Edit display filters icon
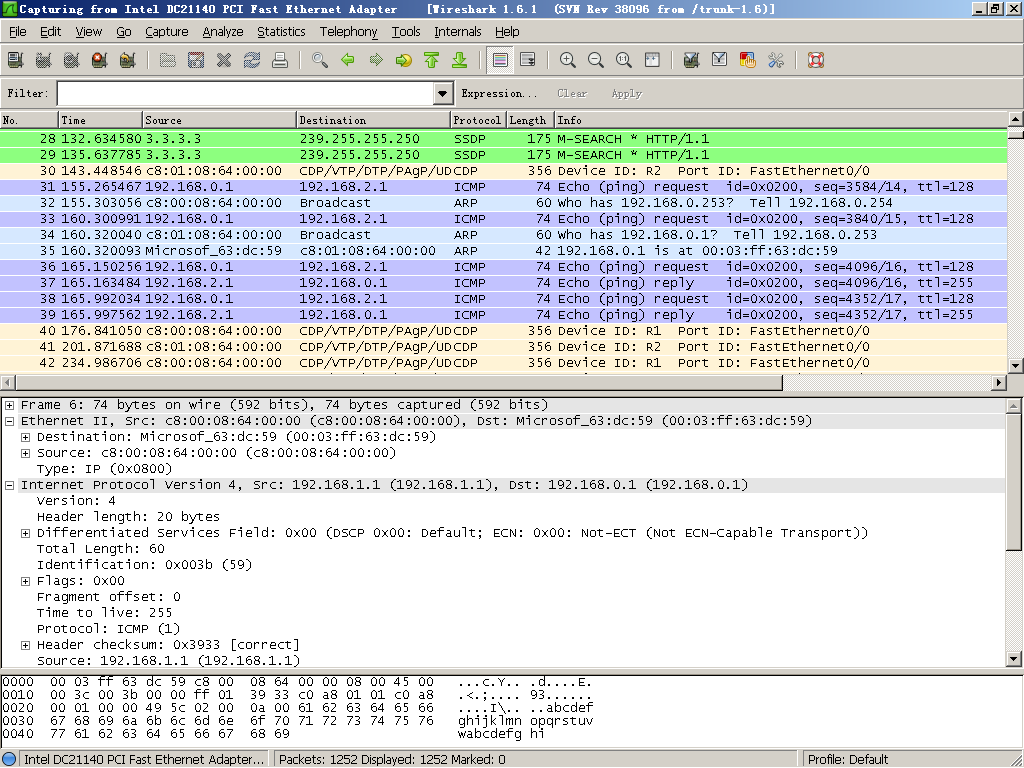The height and width of the screenshot is (768, 1024). pyautogui.click(x=720, y=60)
